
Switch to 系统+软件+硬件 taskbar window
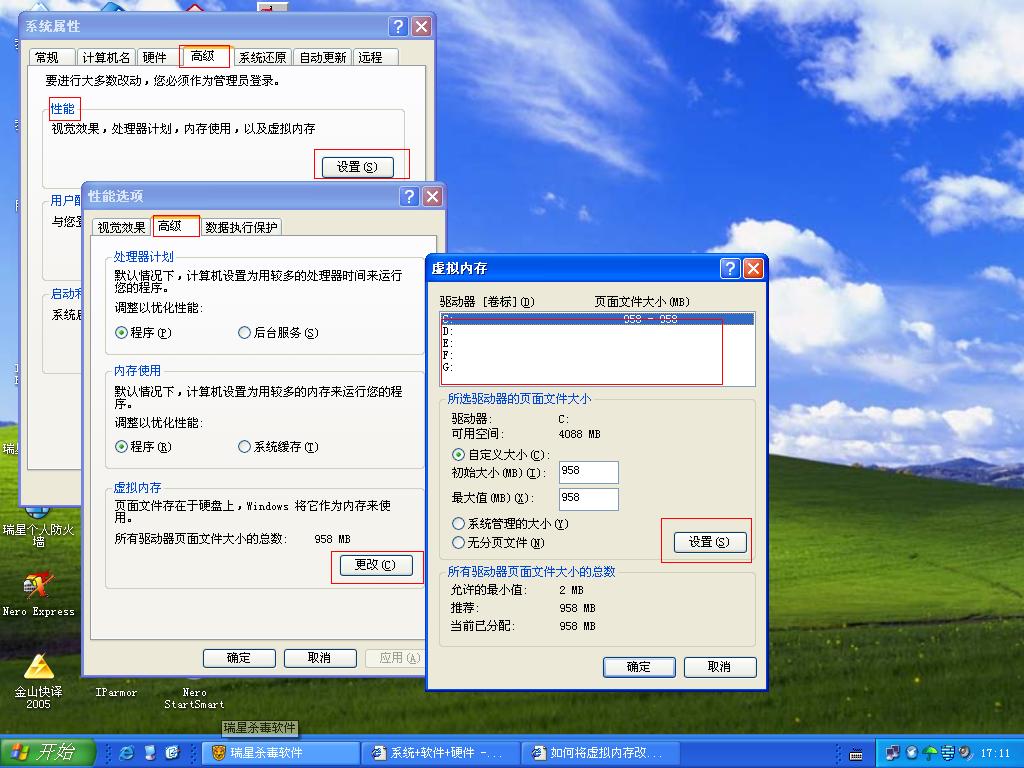tap(441, 753)
